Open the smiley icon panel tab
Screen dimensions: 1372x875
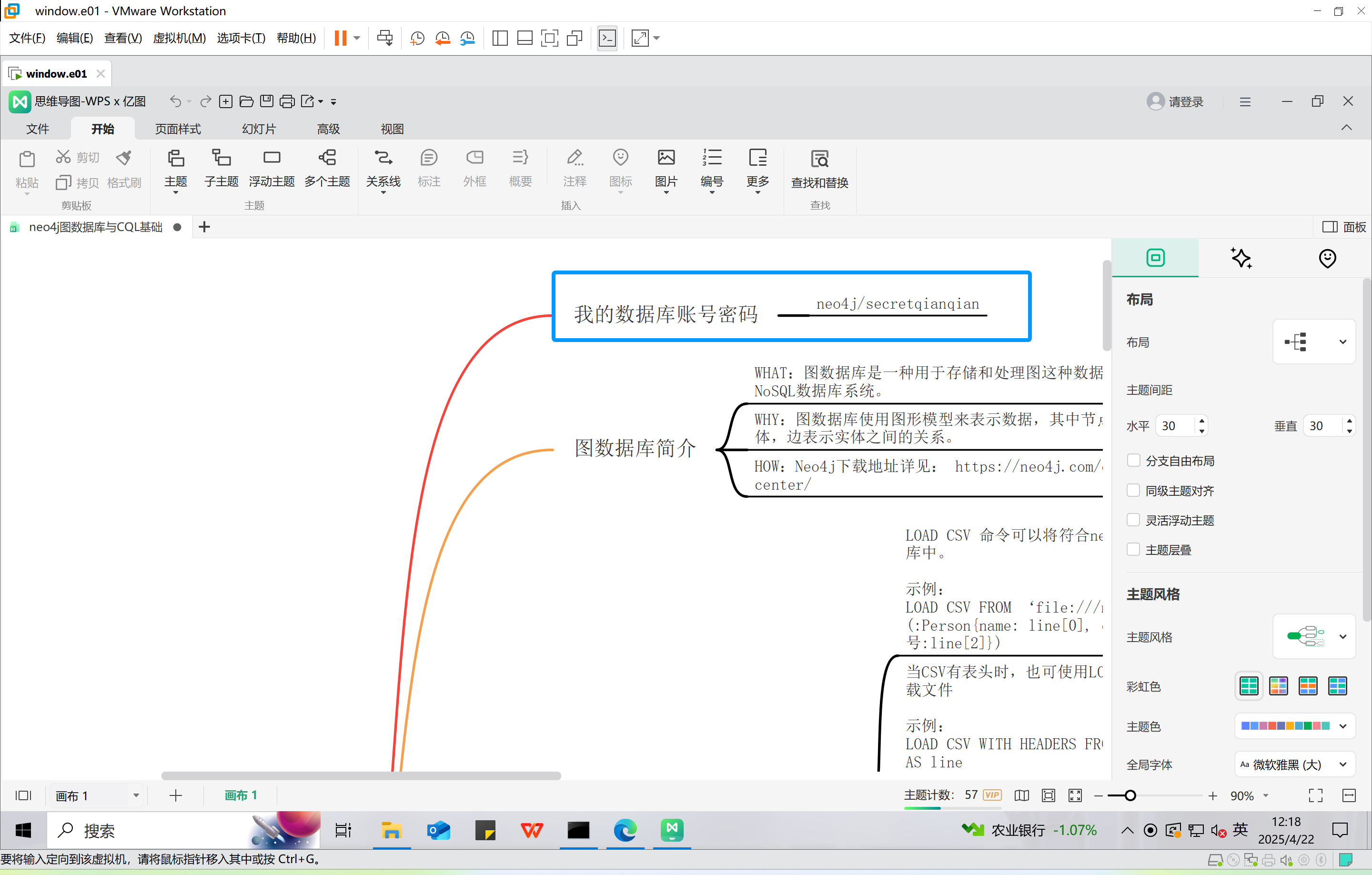[1327, 258]
